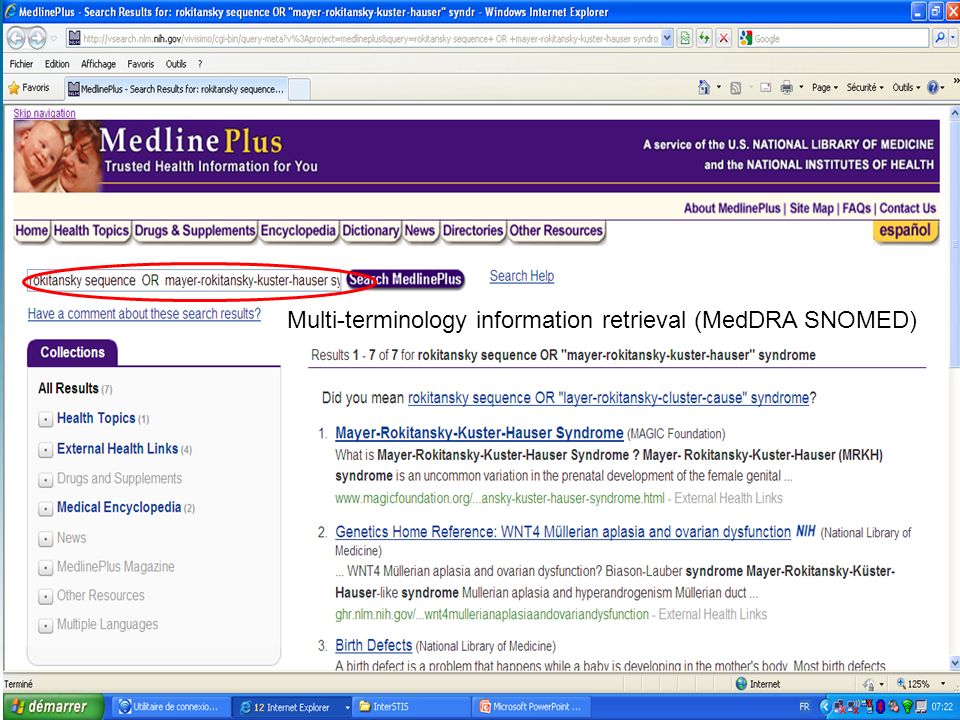Toggle the Other Resources collection box
Image resolution: width=960 pixels, height=720 pixels.
click(45, 596)
